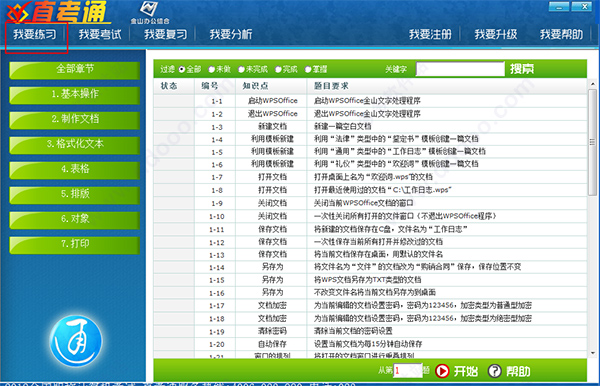Click the 状态 column header
Image resolution: width=600 pixels, height=386 pixels.
(x=174, y=86)
